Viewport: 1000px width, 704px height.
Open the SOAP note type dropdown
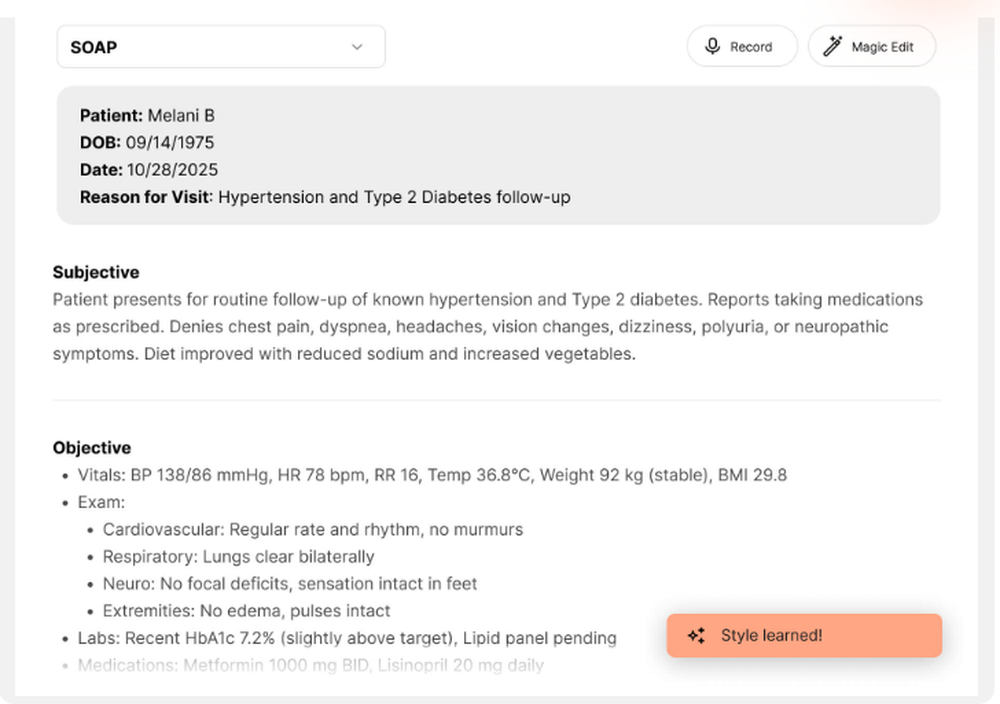click(x=220, y=47)
